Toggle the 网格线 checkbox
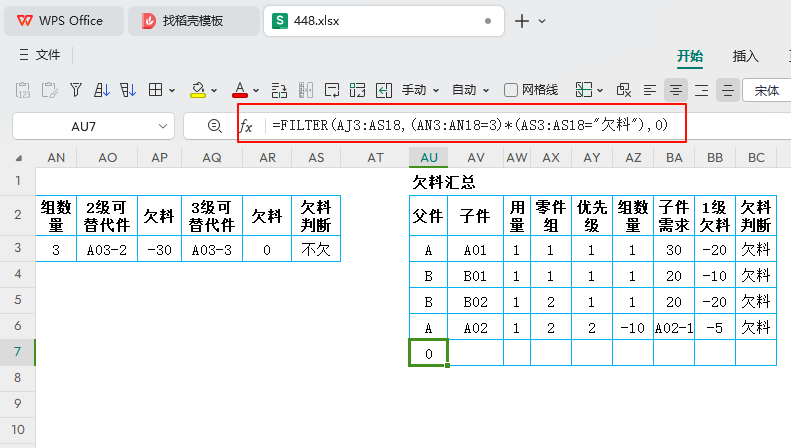This screenshot has height=448, width=791. click(x=511, y=90)
